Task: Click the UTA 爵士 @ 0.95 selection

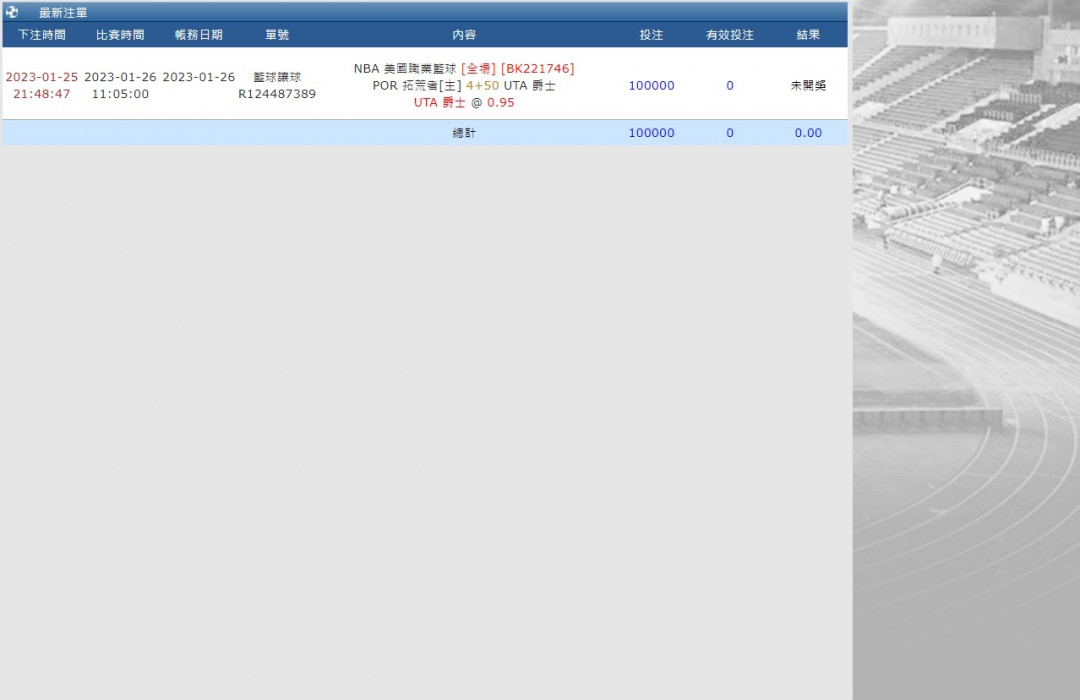Action: coord(464,102)
